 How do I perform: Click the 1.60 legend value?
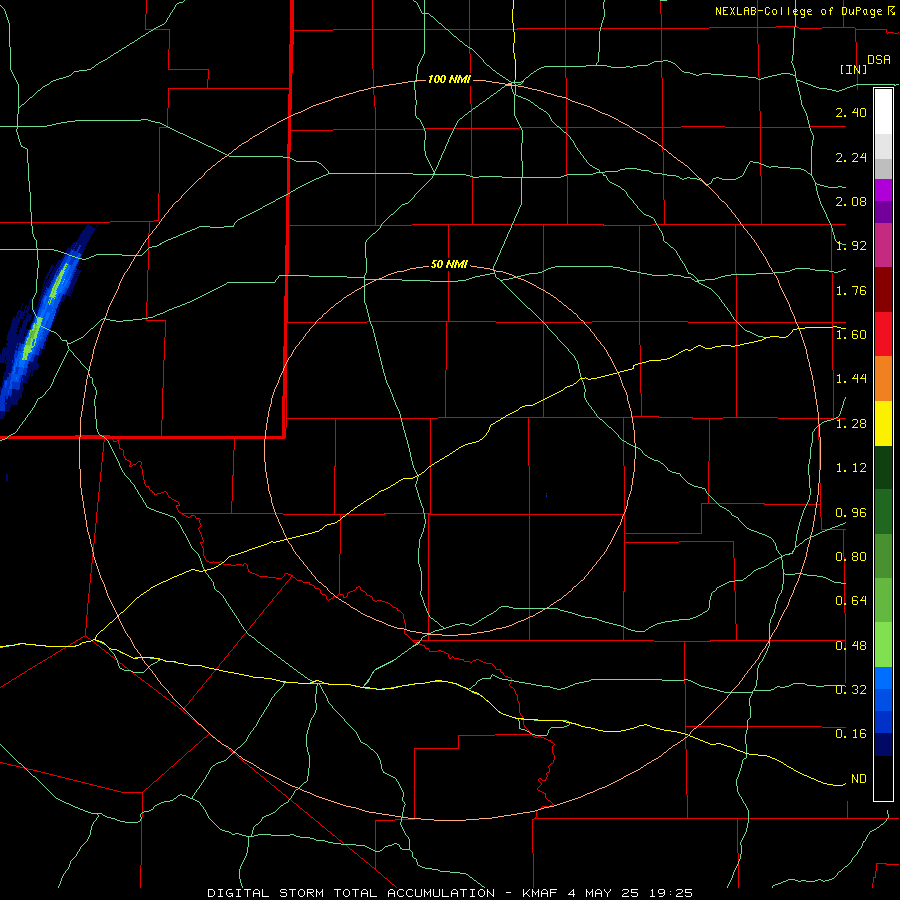(x=851, y=335)
